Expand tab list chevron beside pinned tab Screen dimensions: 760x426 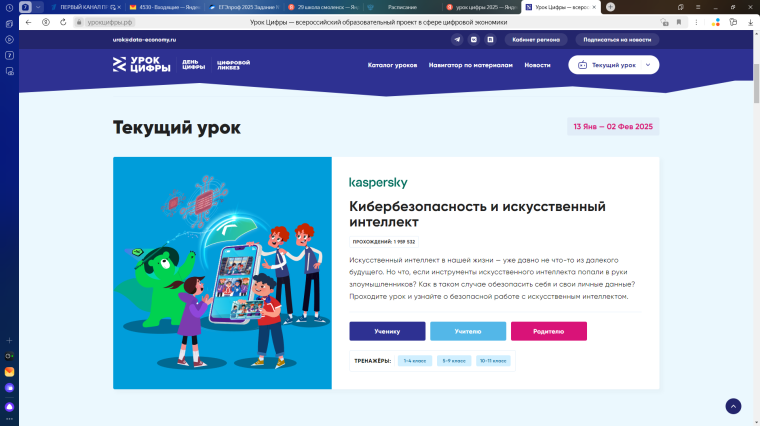pos(38,7)
